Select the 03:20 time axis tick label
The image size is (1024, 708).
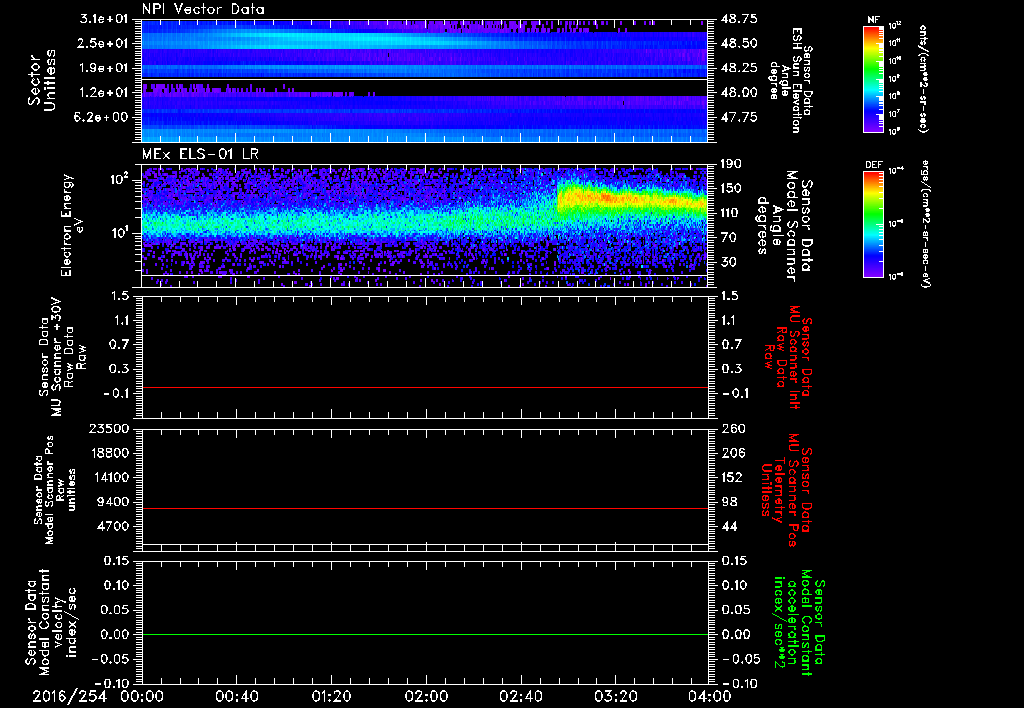coord(615,696)
